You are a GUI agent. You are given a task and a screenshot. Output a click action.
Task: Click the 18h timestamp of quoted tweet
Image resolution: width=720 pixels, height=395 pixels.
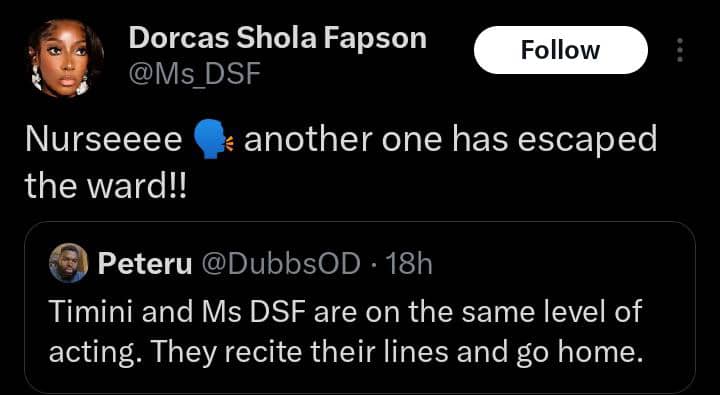coord(409,264)
